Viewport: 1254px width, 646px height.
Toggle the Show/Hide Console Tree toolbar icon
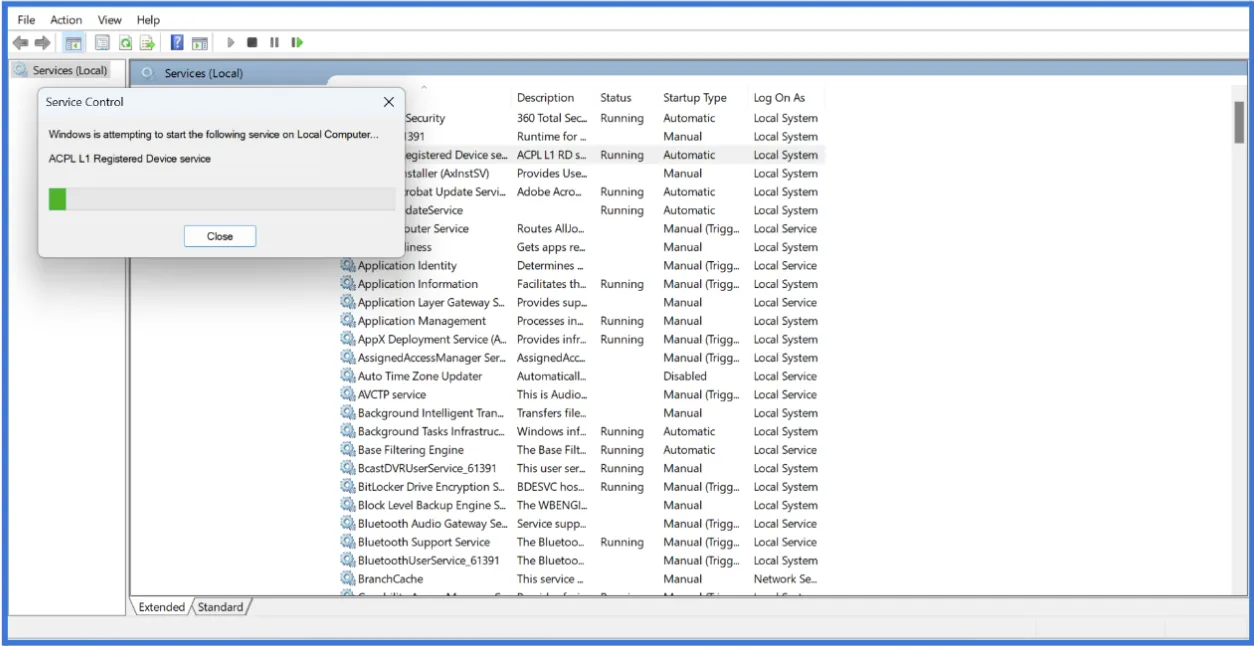click(x=73, y=43)
